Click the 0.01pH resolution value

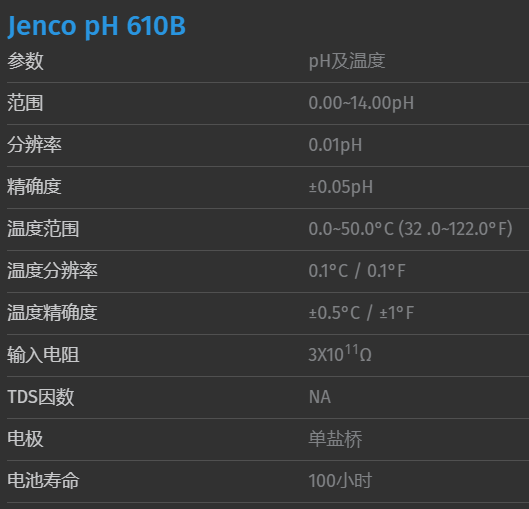tap(335, 145)
